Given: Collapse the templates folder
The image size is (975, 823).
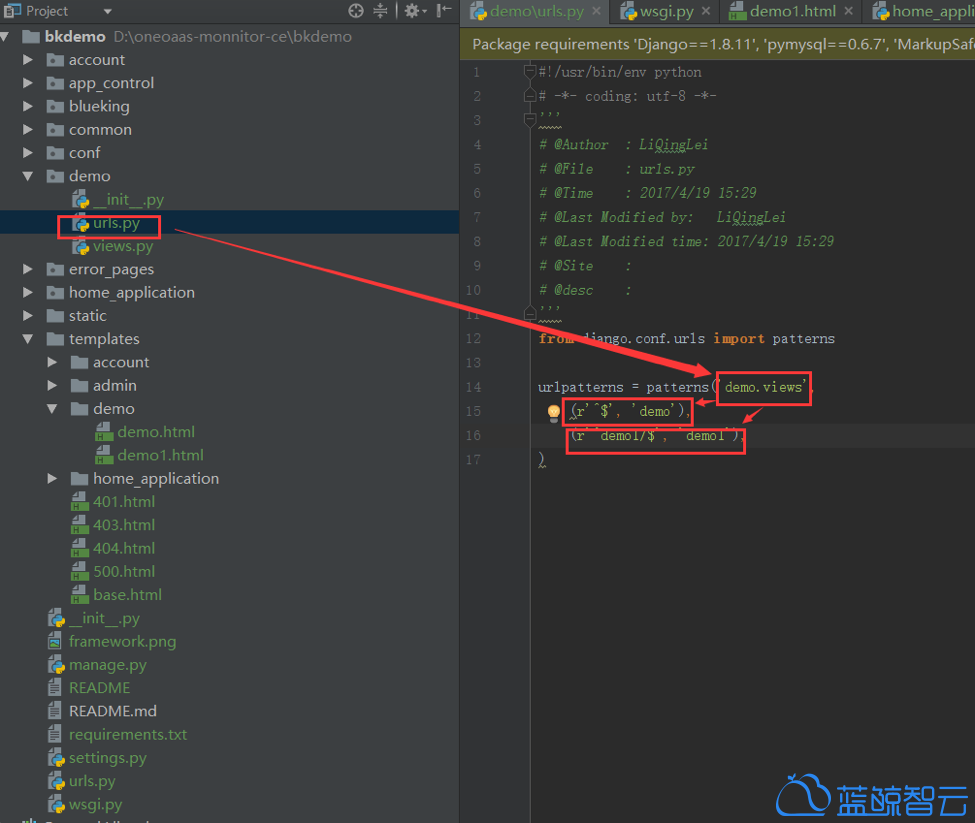Looking at the screenshot, I should [x=27, y=339].
